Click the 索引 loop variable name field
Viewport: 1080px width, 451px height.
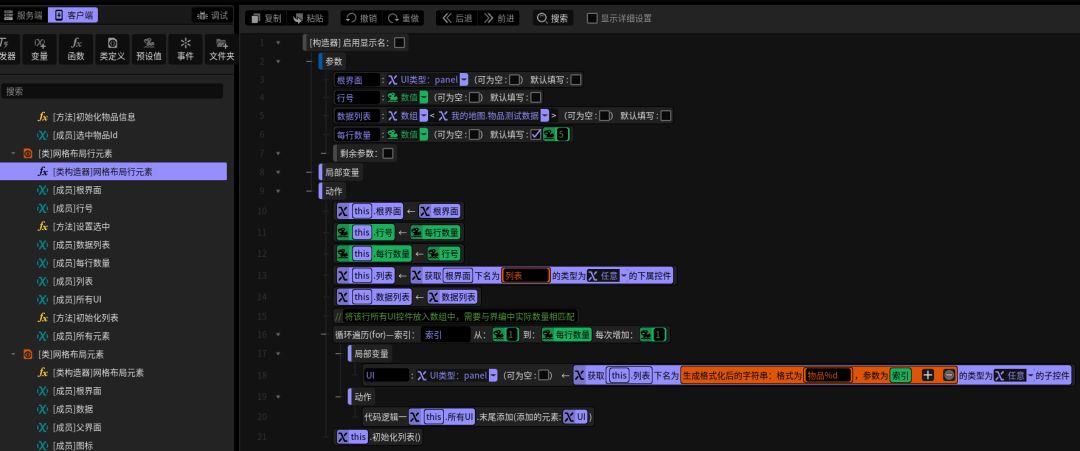444,335
